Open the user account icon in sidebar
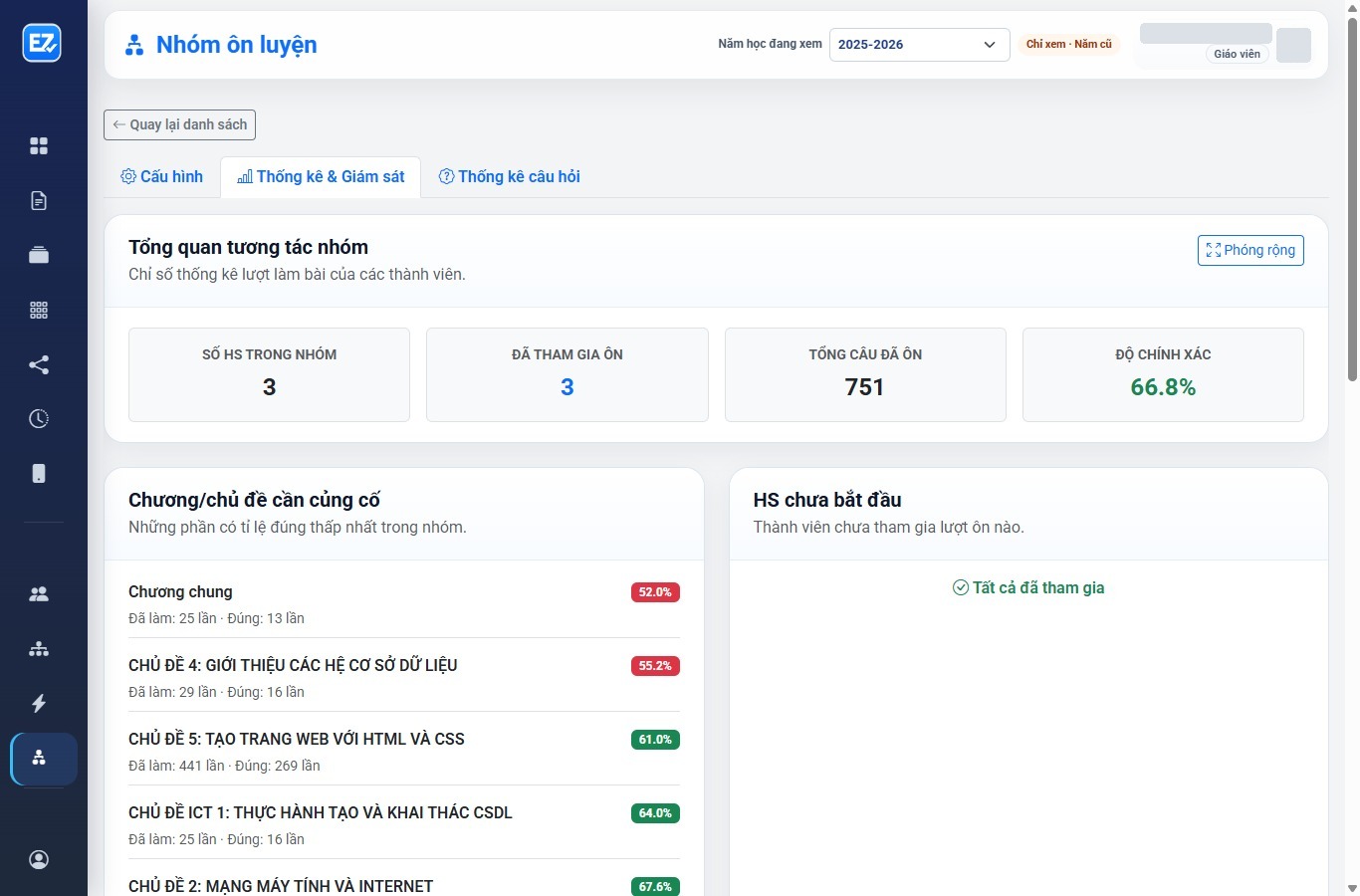This screenshot has width=1360, height=896. click(39, 859)
